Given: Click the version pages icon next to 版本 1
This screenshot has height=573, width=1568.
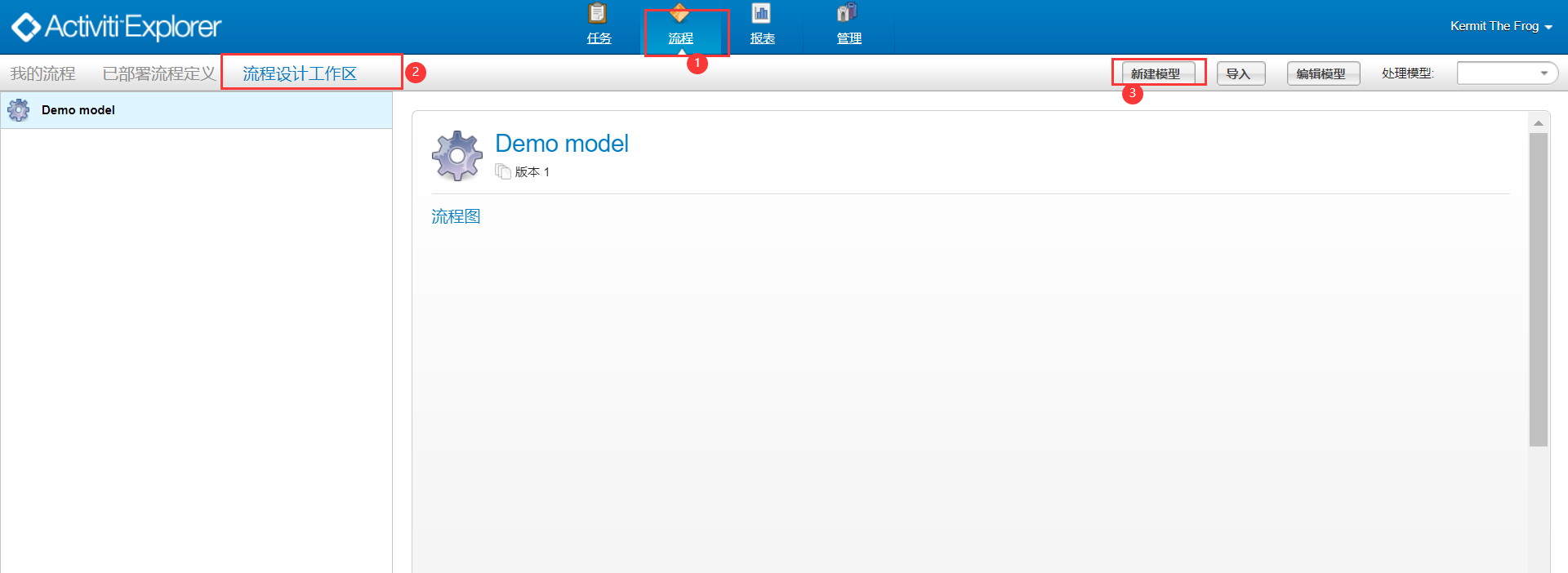Looking at the screenshot, I should pos(502,171).
